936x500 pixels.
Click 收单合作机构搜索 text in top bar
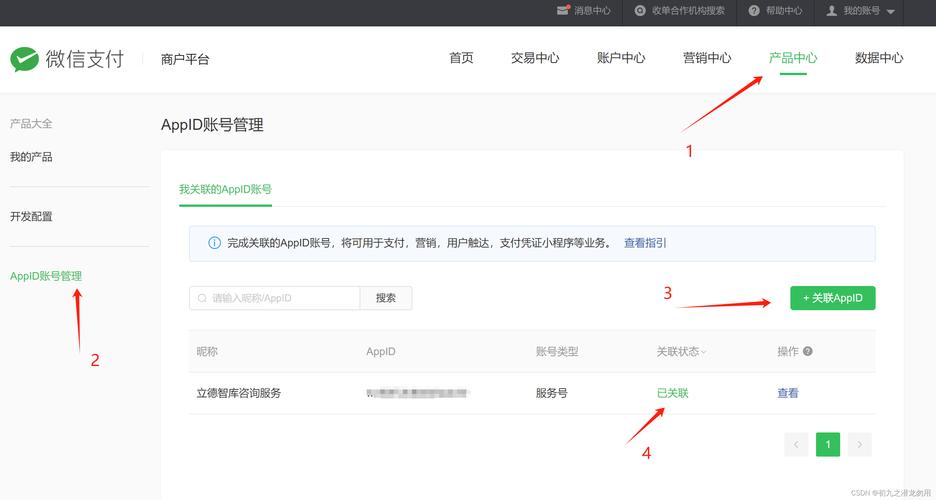(x=688, y=11)
